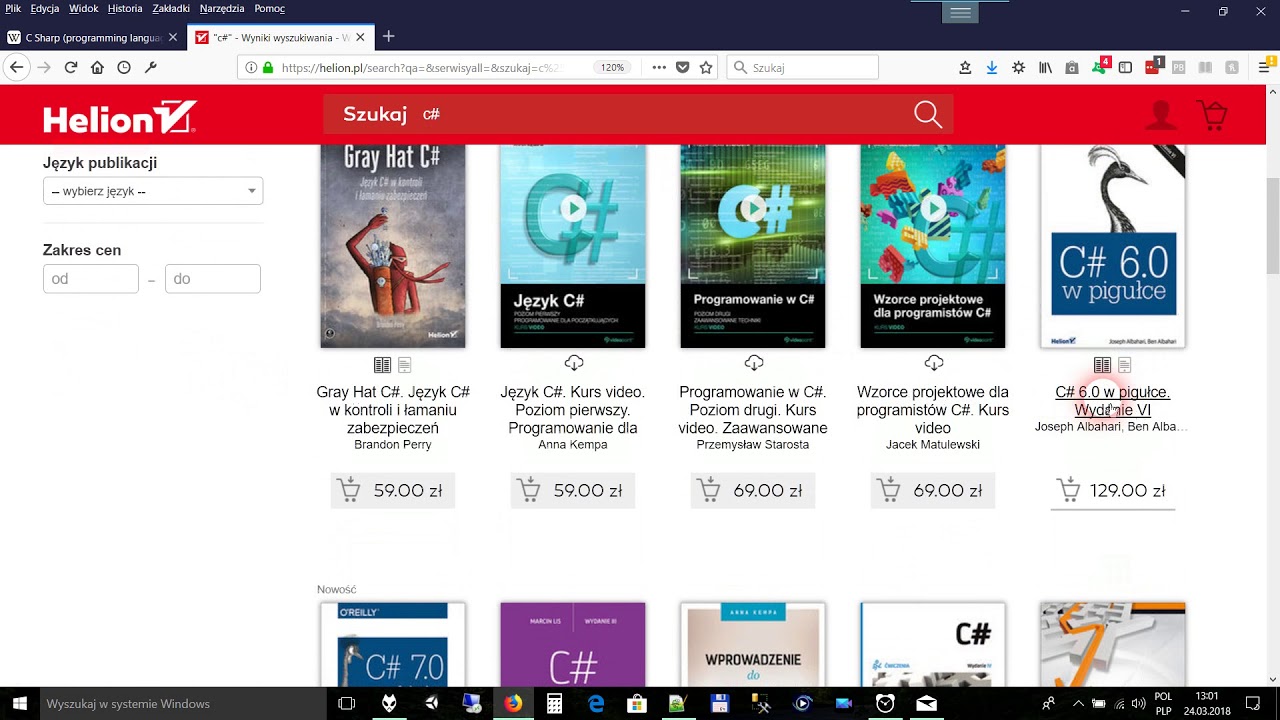The height and width of the screenshot is (720, 1280).
Task: Expand the Język publikacji dropdown
Action: 153,190
